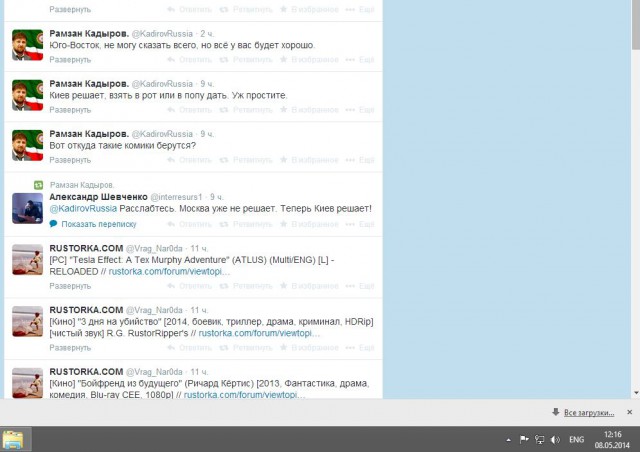Screen dimensions: 640x452
Task: Retweet the Вот откуда такие комики tweet
Action: [x=246, y=160]
